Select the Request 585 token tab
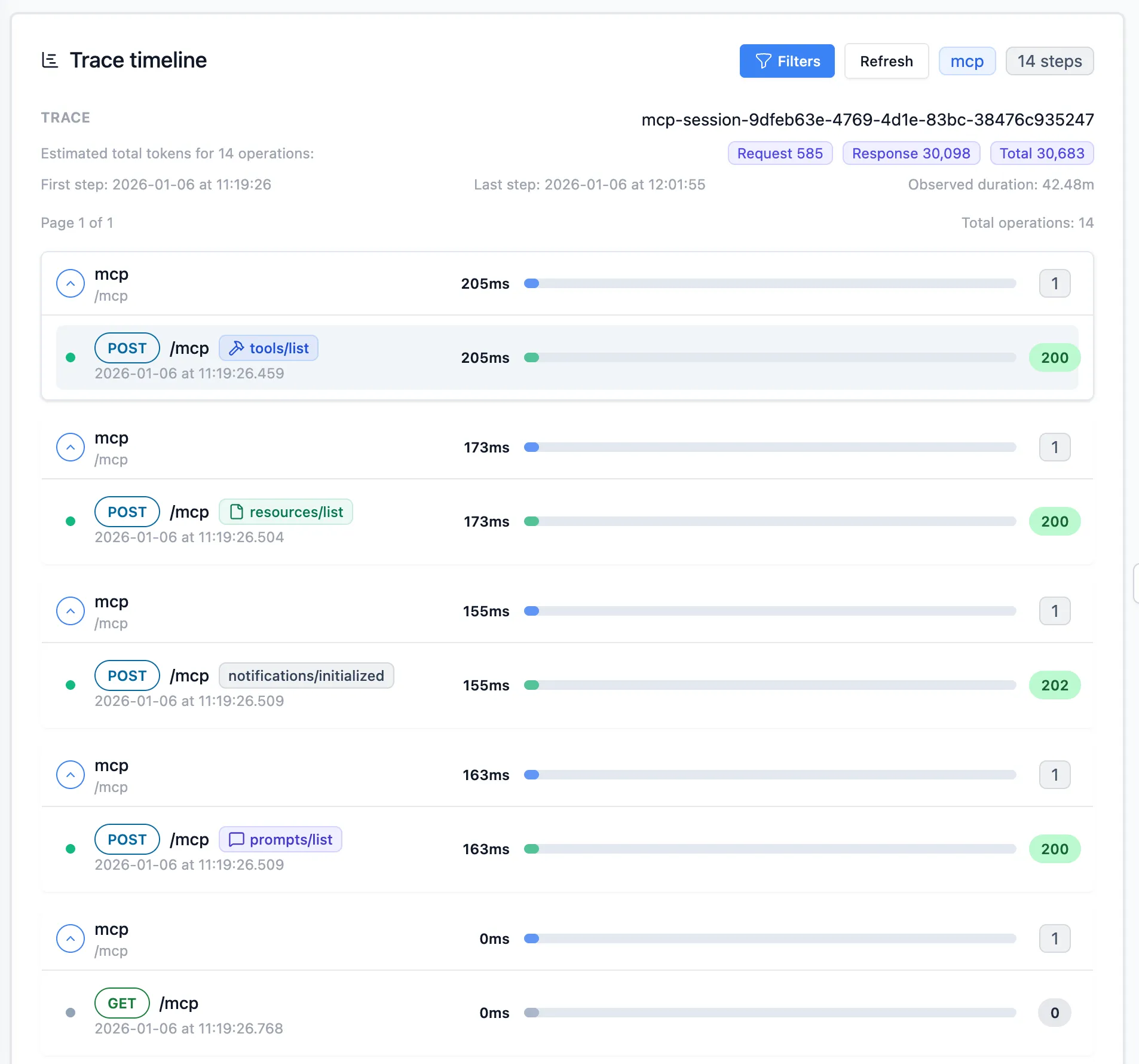The image size is (1139, 1064). (x=779, y=153)
